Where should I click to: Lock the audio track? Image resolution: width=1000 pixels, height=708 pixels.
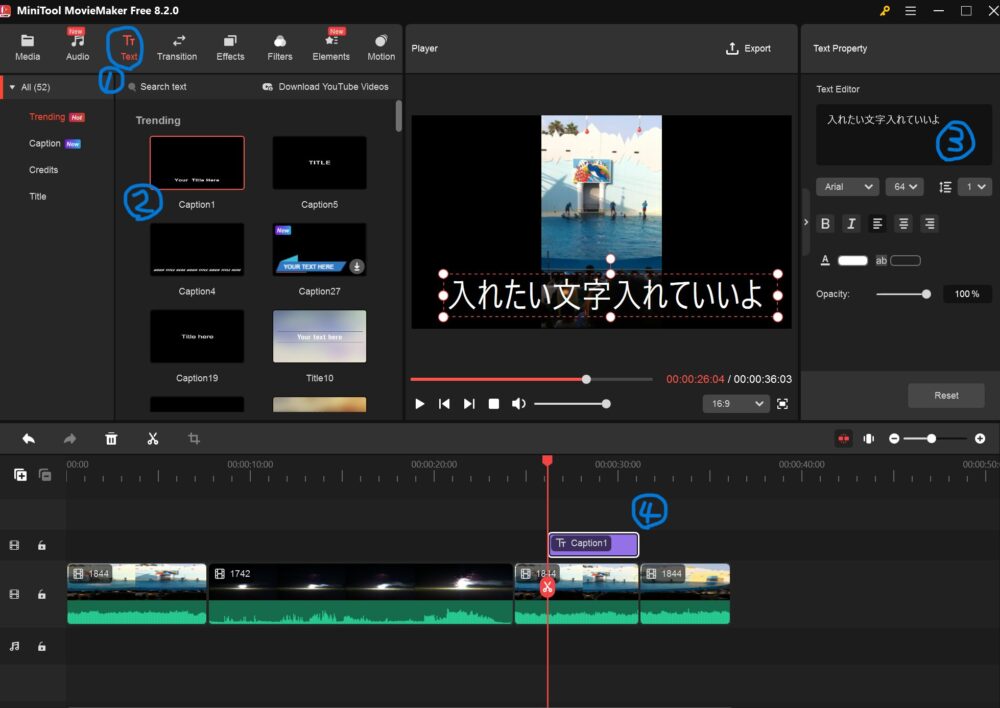pyautogui.click(x=41, y=647)
